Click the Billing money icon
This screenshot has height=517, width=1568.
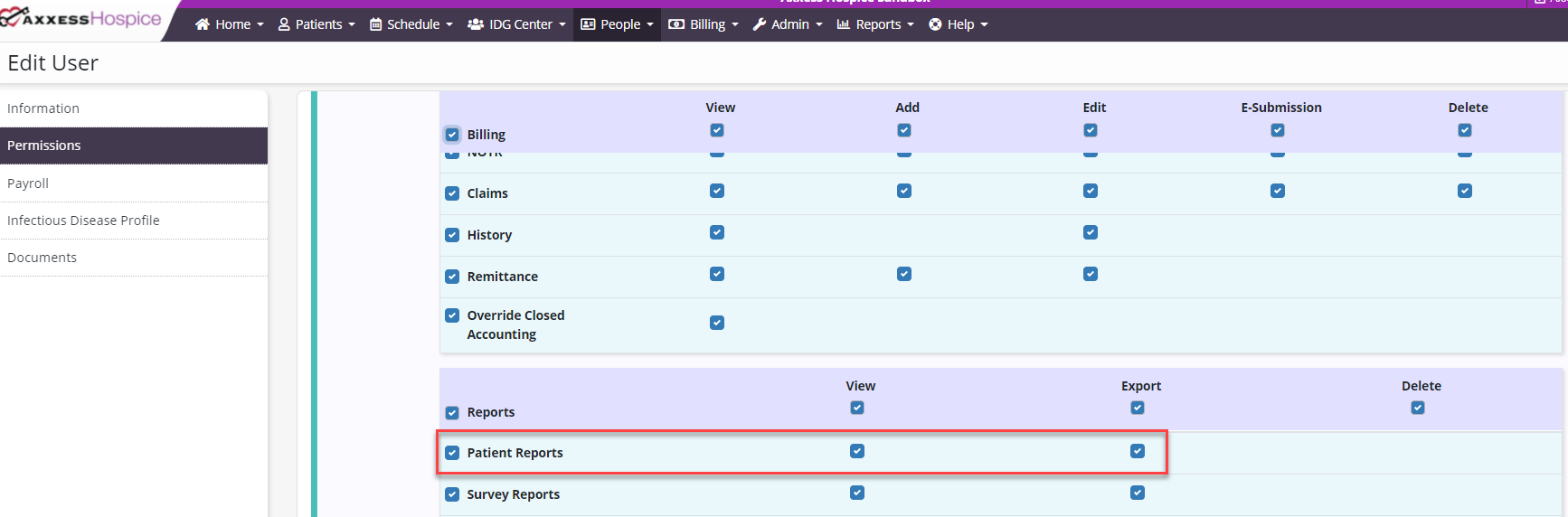click(x=676, y=24)
